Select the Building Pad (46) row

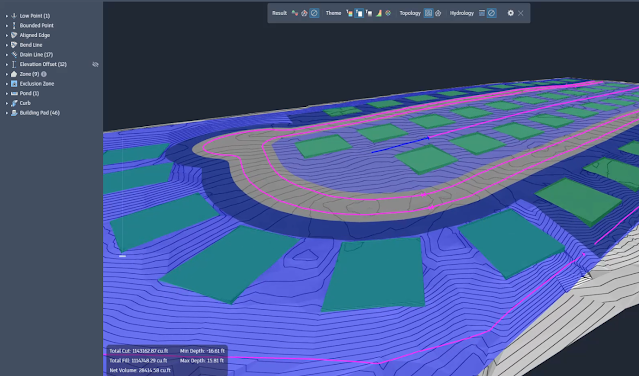pos(51,113)
